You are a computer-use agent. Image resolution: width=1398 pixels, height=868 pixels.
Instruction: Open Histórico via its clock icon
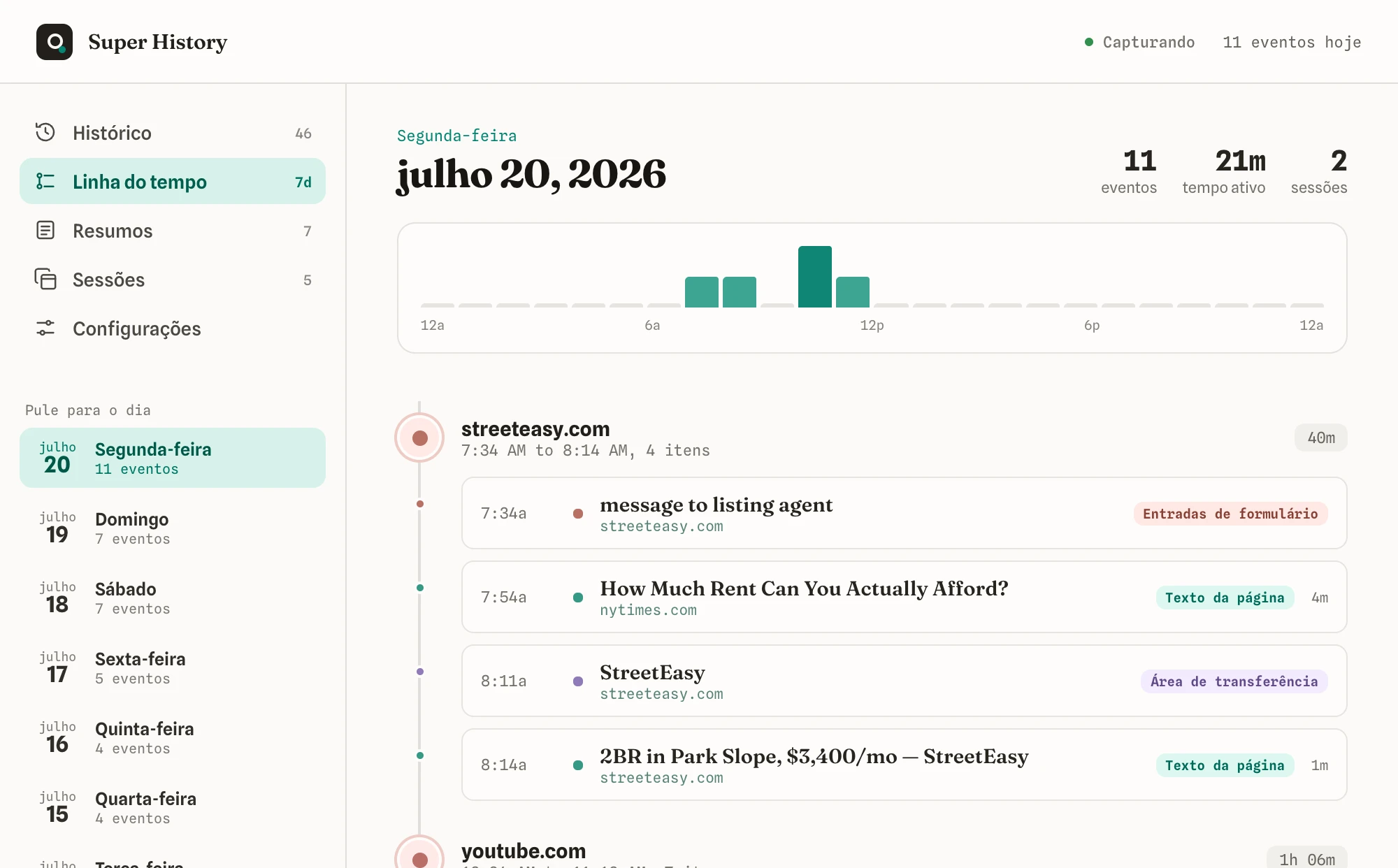(x=45, y=132)
